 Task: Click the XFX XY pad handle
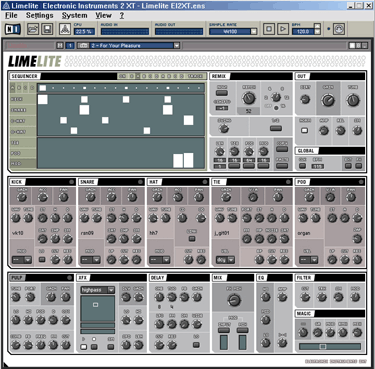[x=95, y=304]
